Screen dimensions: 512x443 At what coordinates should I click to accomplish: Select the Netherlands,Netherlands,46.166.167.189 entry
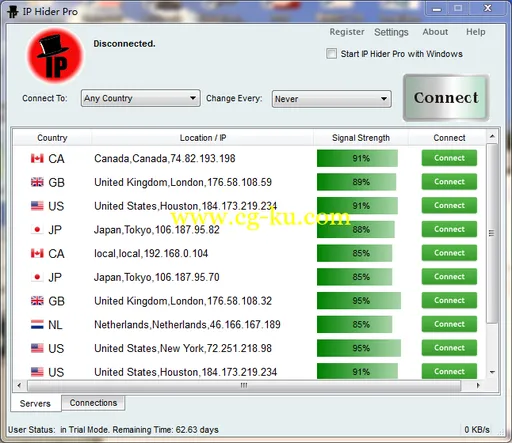(x=187, y=325)
